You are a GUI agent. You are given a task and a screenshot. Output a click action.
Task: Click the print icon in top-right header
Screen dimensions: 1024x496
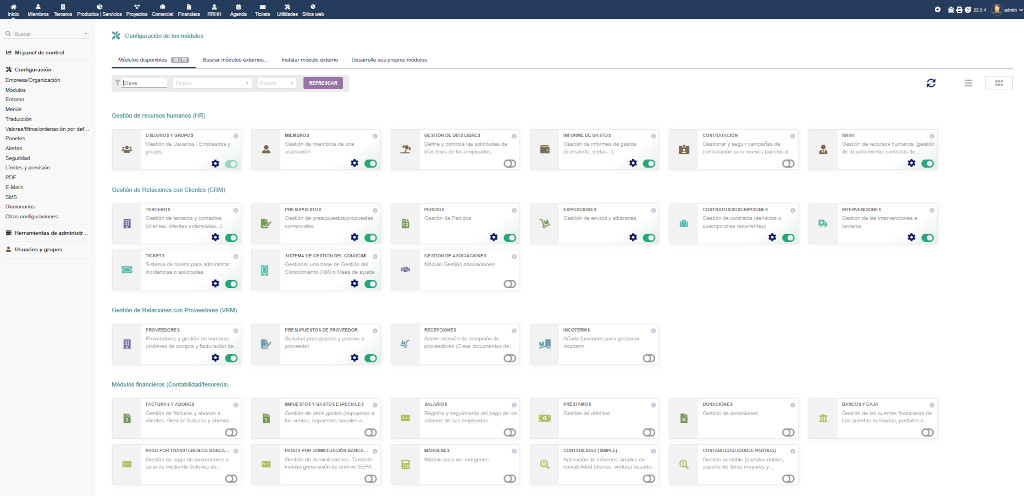coord(960,9)
